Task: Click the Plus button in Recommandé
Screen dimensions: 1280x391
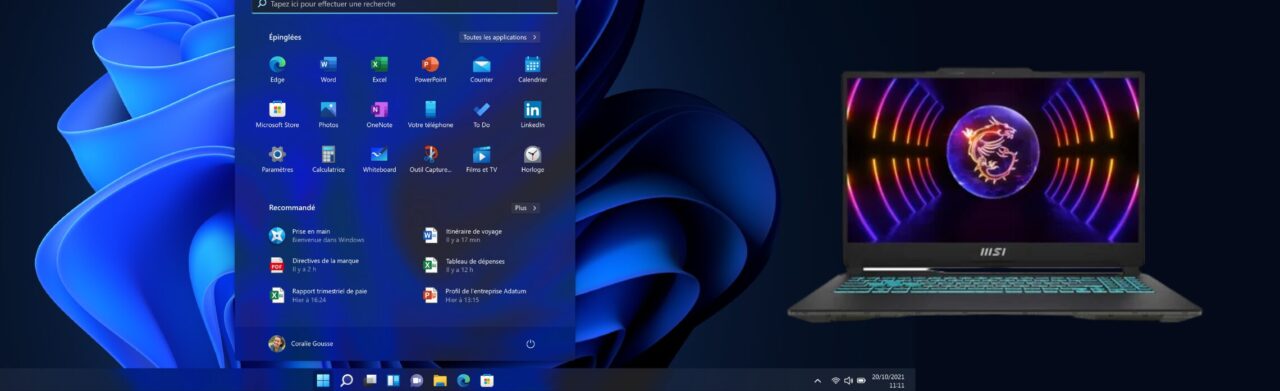Action: tap(526, 208)
